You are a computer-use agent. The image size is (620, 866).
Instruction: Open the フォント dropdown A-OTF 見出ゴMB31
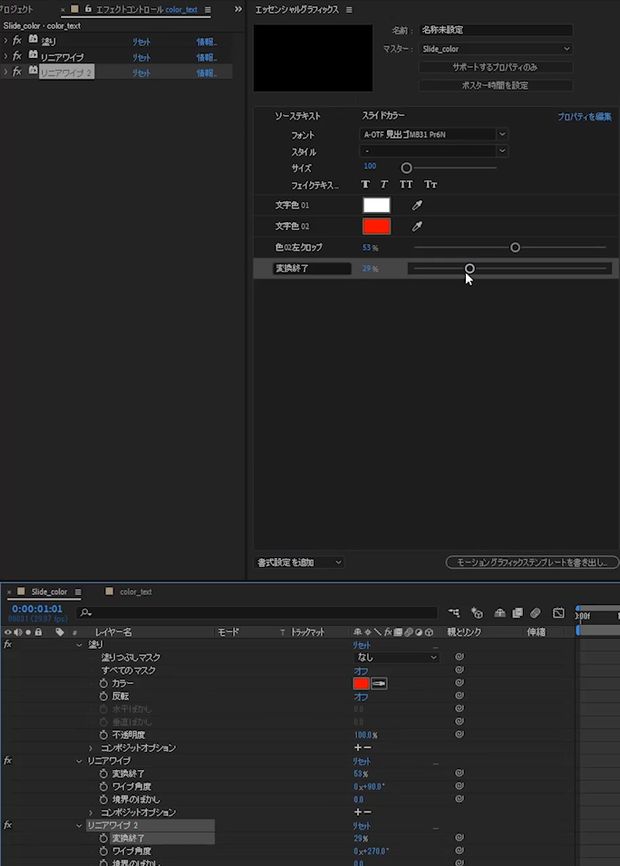point(433,134)
